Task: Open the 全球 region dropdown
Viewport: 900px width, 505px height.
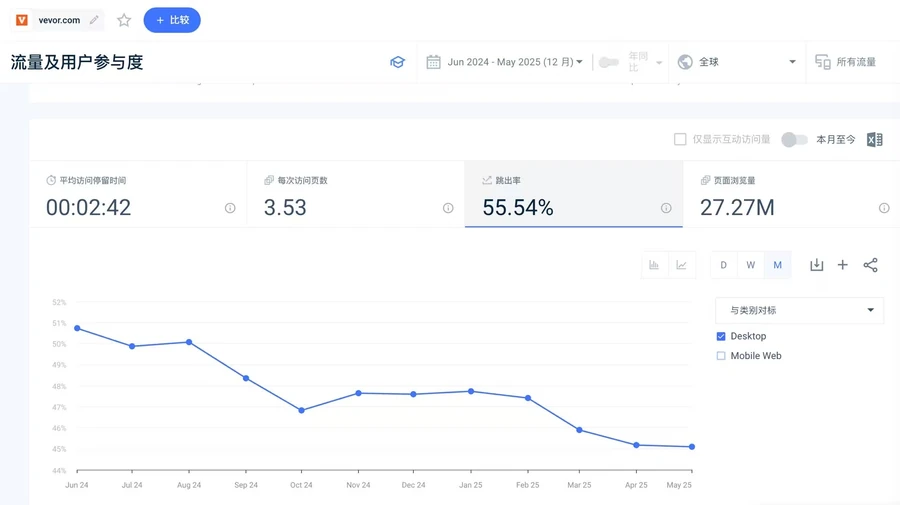Action: coord(737,62)
